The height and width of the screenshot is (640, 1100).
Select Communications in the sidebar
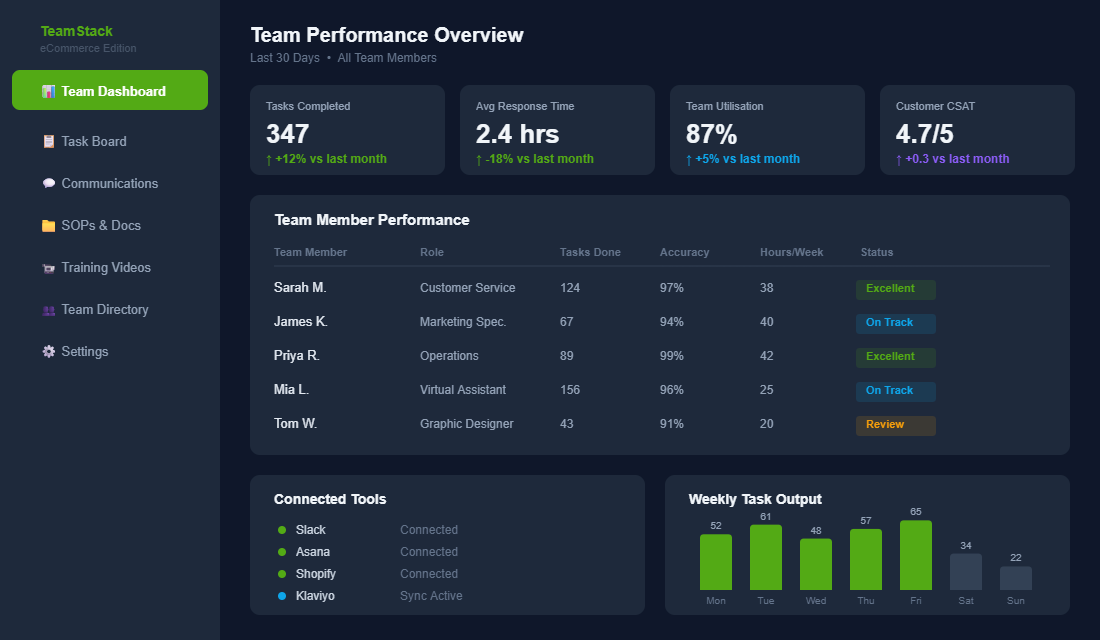coord(110,183)
